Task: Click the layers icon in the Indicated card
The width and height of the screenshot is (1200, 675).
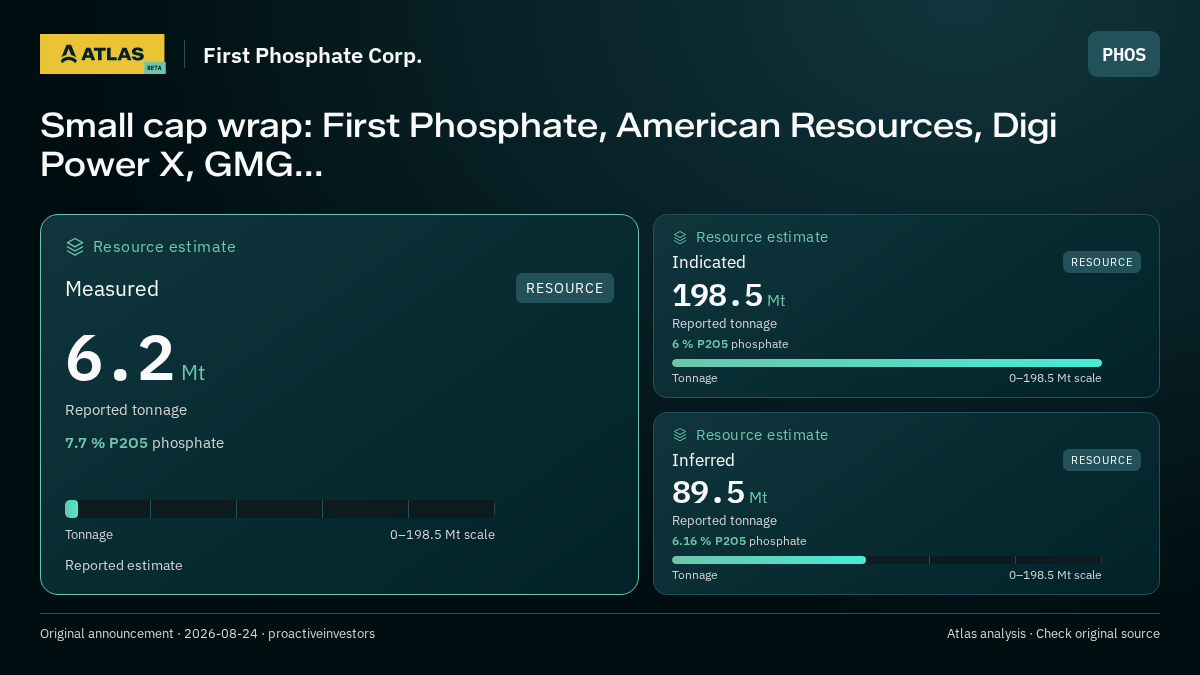Action: pyautogui.click(x=680, y=237)
